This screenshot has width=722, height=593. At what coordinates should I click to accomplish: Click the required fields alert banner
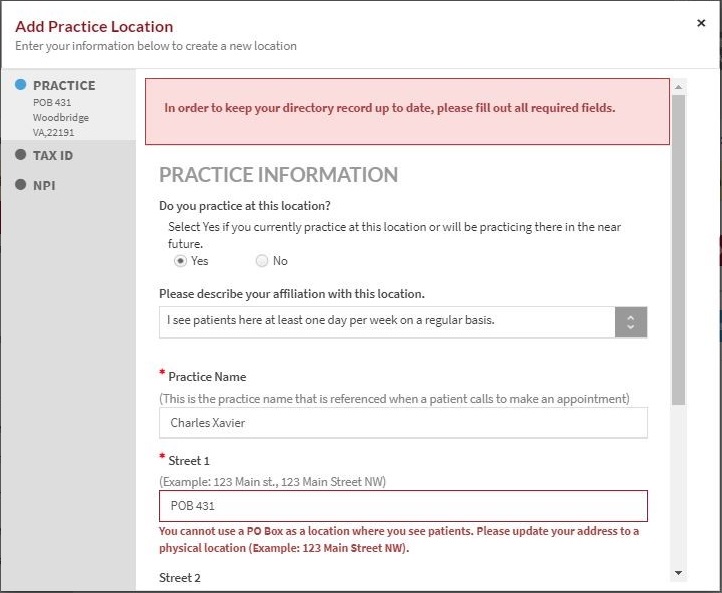coord(408,111)
